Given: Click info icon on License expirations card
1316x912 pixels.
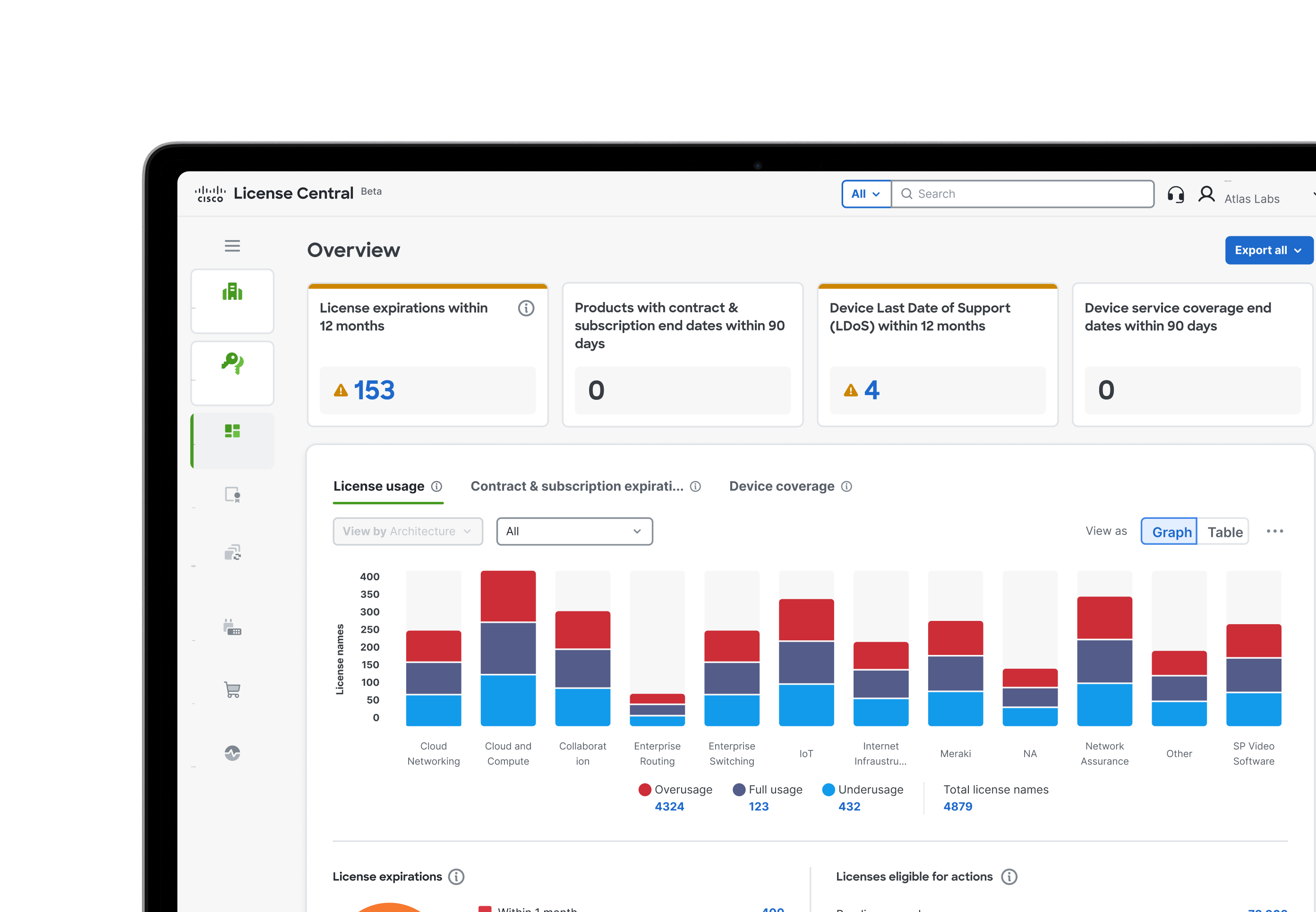Looking at the screenshot, I should click(525, 309).
